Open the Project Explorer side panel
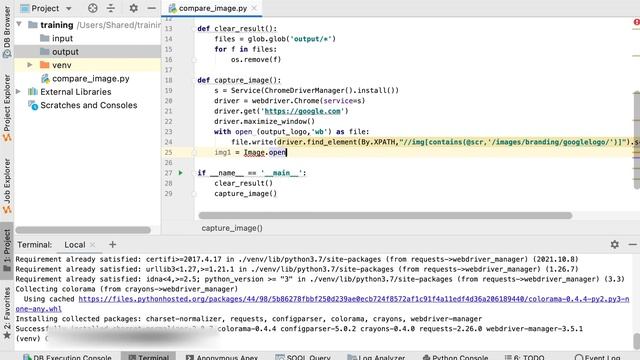The height and width of the screenshot is (360, 640). pos(7,108)
